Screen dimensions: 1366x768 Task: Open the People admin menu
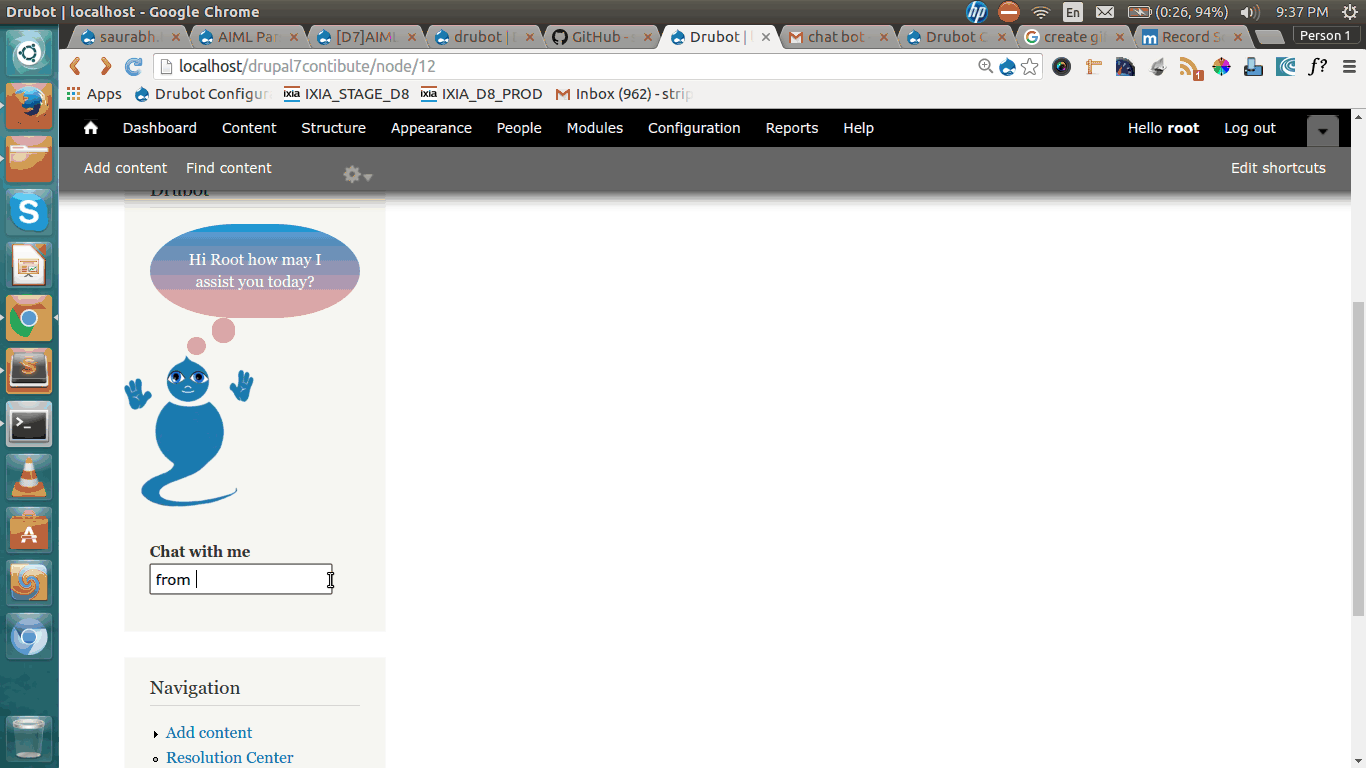coord(519,128)
